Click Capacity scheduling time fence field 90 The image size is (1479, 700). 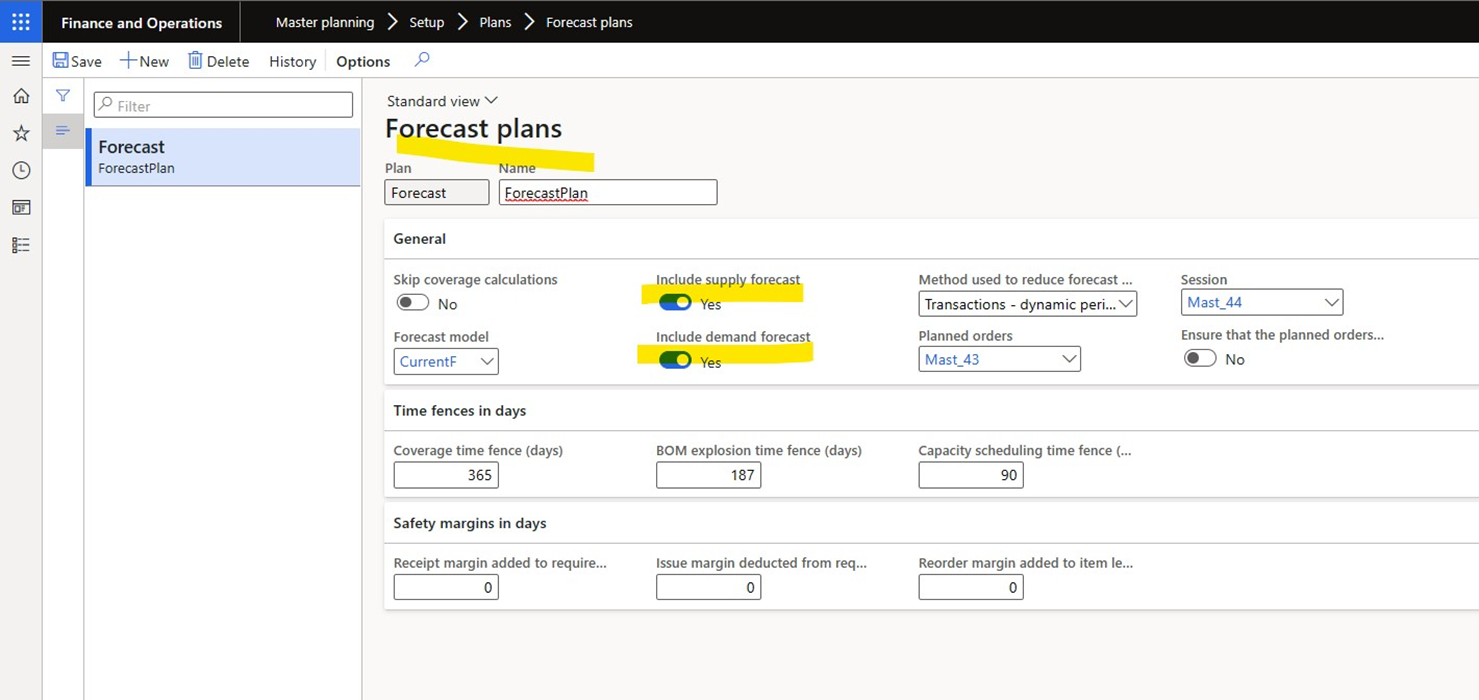pyautogui.click(x=971, y=475)
